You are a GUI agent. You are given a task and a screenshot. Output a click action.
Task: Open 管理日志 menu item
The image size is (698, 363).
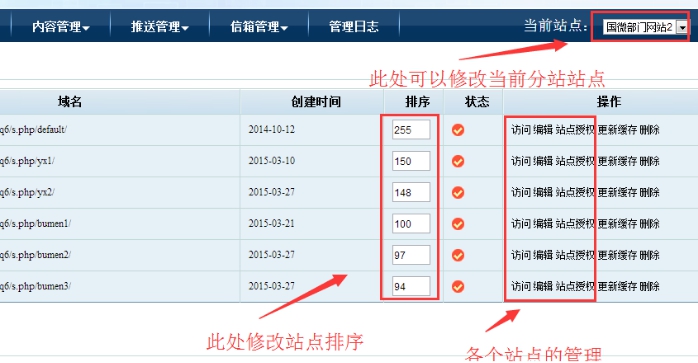(x=353, y=27)
